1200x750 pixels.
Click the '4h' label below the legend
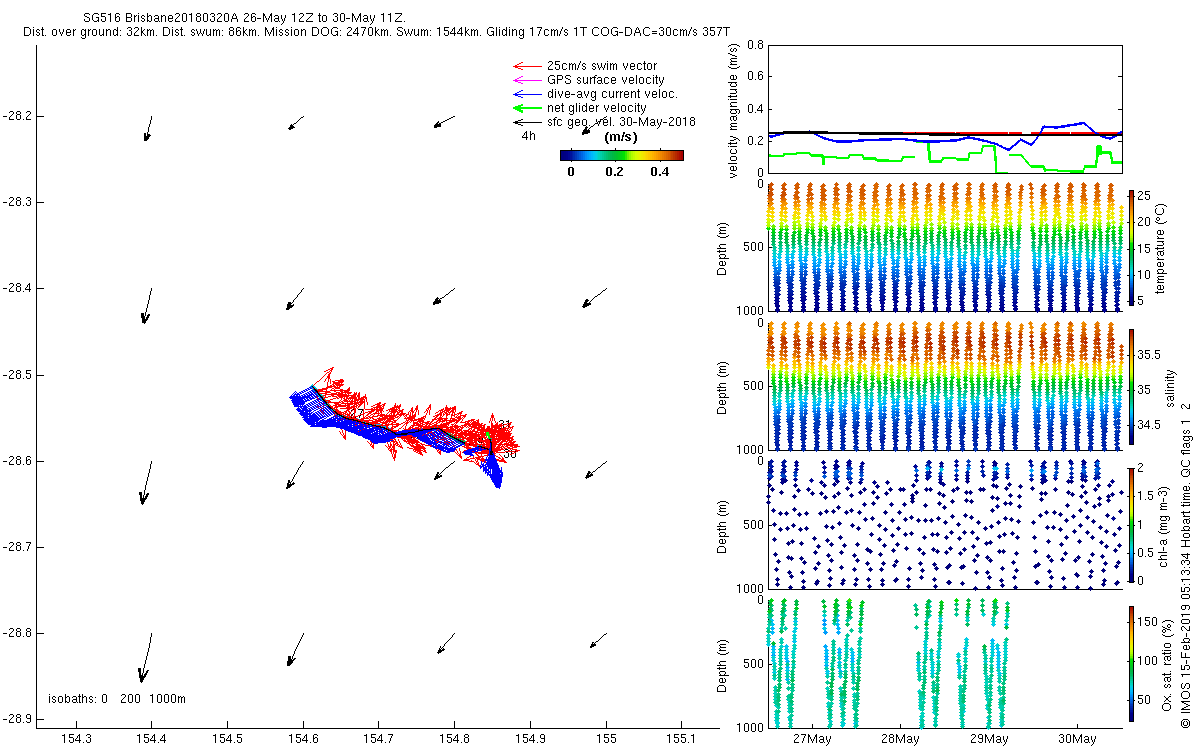[528, 136]
